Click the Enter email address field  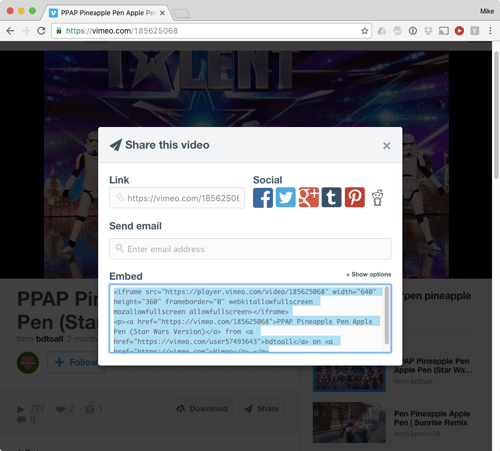(250, 249)
